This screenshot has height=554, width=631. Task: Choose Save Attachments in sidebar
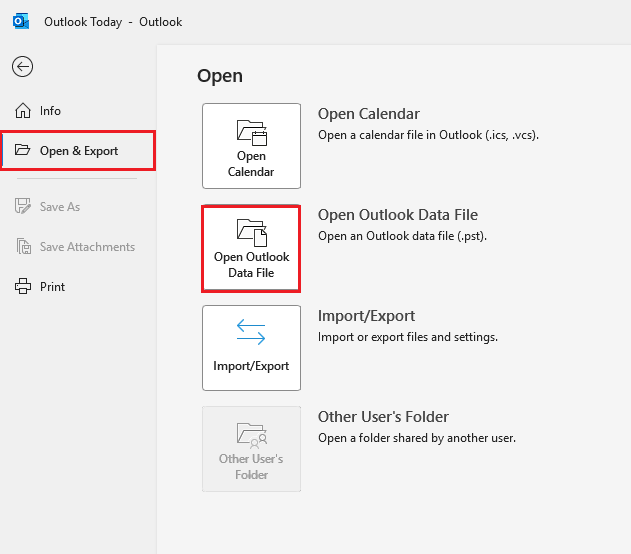point(78,247)
